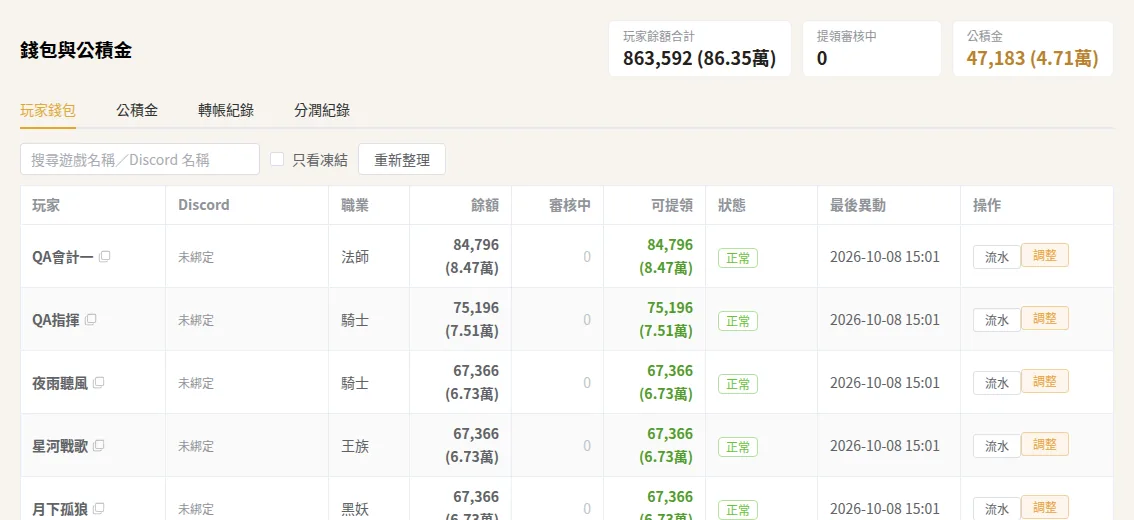This screenshot has width=1134, height=520.
Task: Focus the 搜尋遊戲名稱／Discord 名稱 search field
Action: (140, 159)
